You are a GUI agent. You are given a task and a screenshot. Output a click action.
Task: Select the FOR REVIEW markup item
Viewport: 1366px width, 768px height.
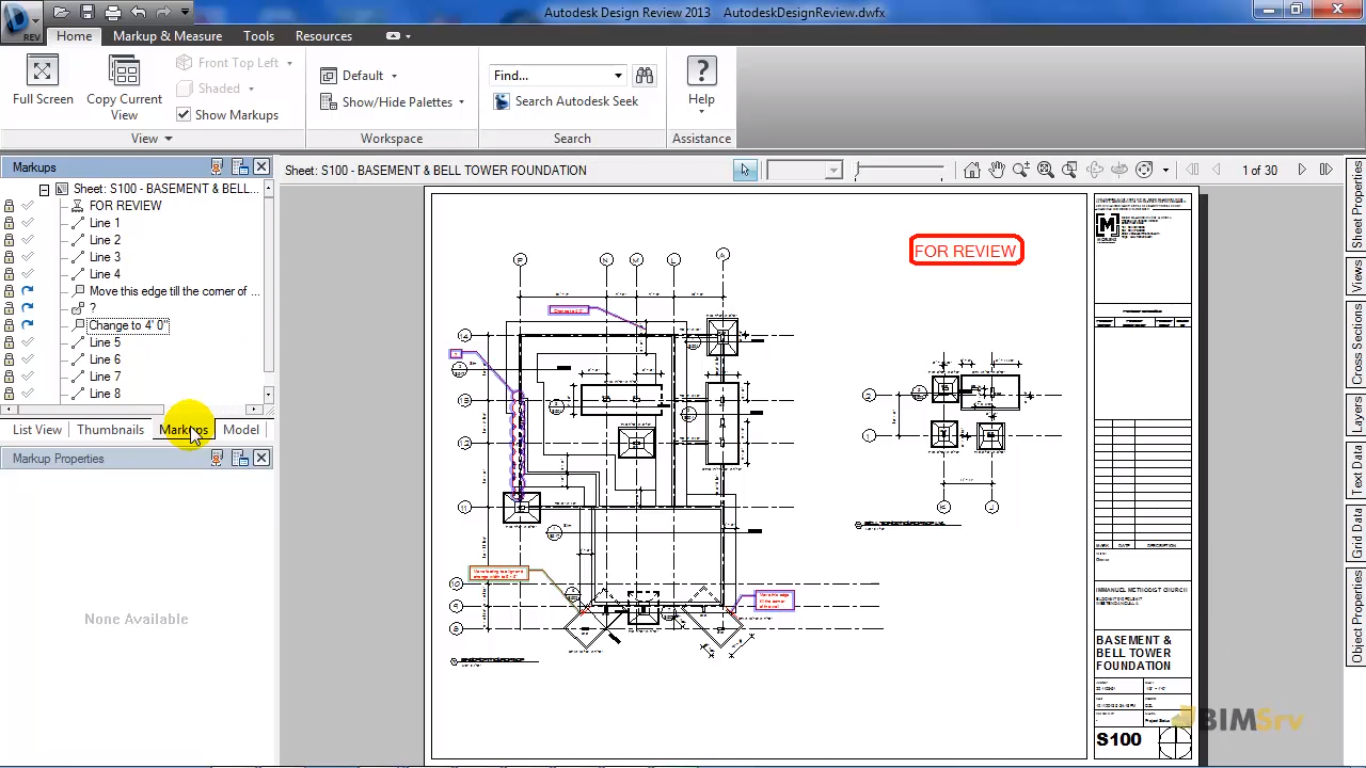coord(125,206)
